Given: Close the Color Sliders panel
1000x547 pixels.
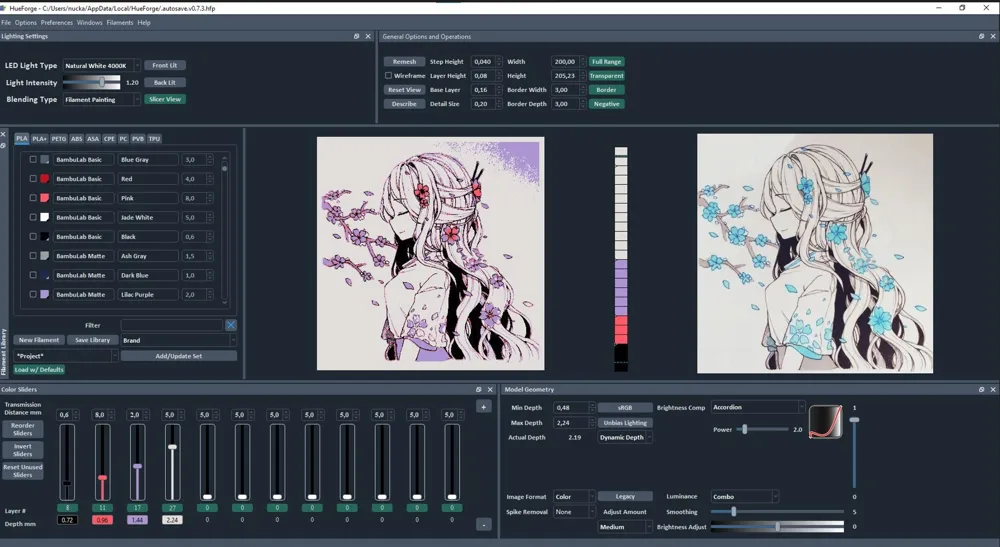Looking at the screenshot, I should (490, 390).
